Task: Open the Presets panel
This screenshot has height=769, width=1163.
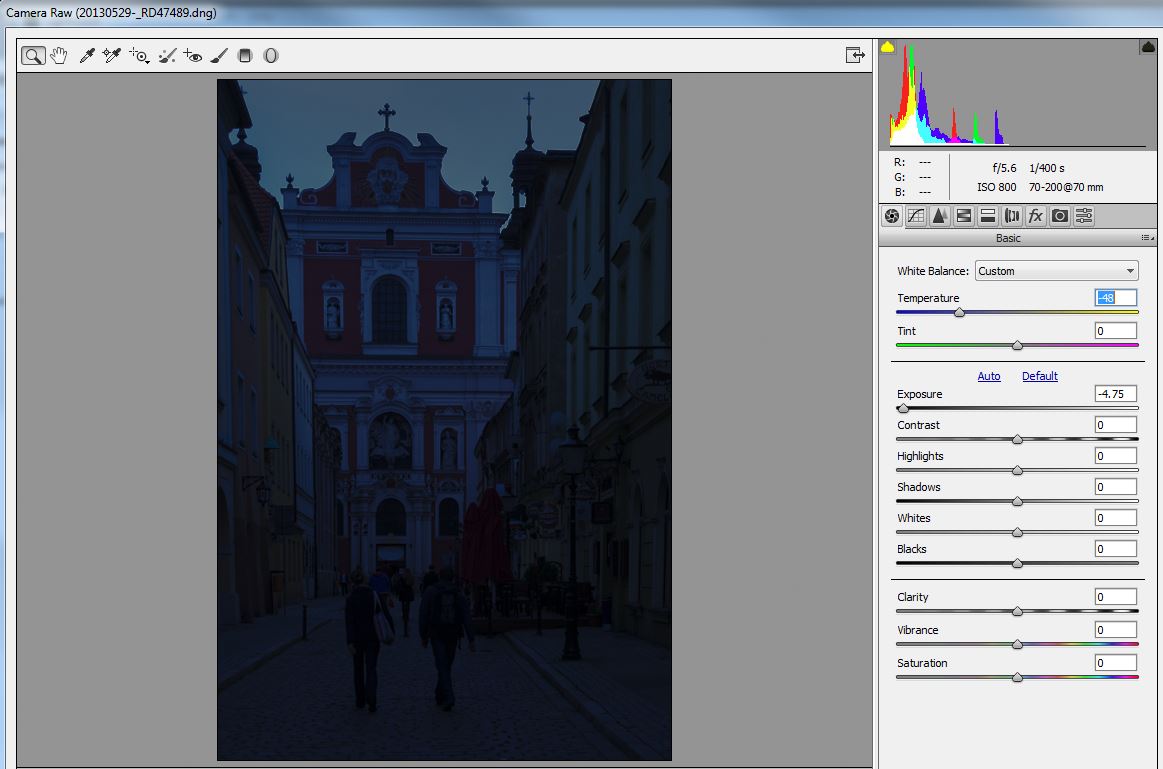Action: 1084,216
